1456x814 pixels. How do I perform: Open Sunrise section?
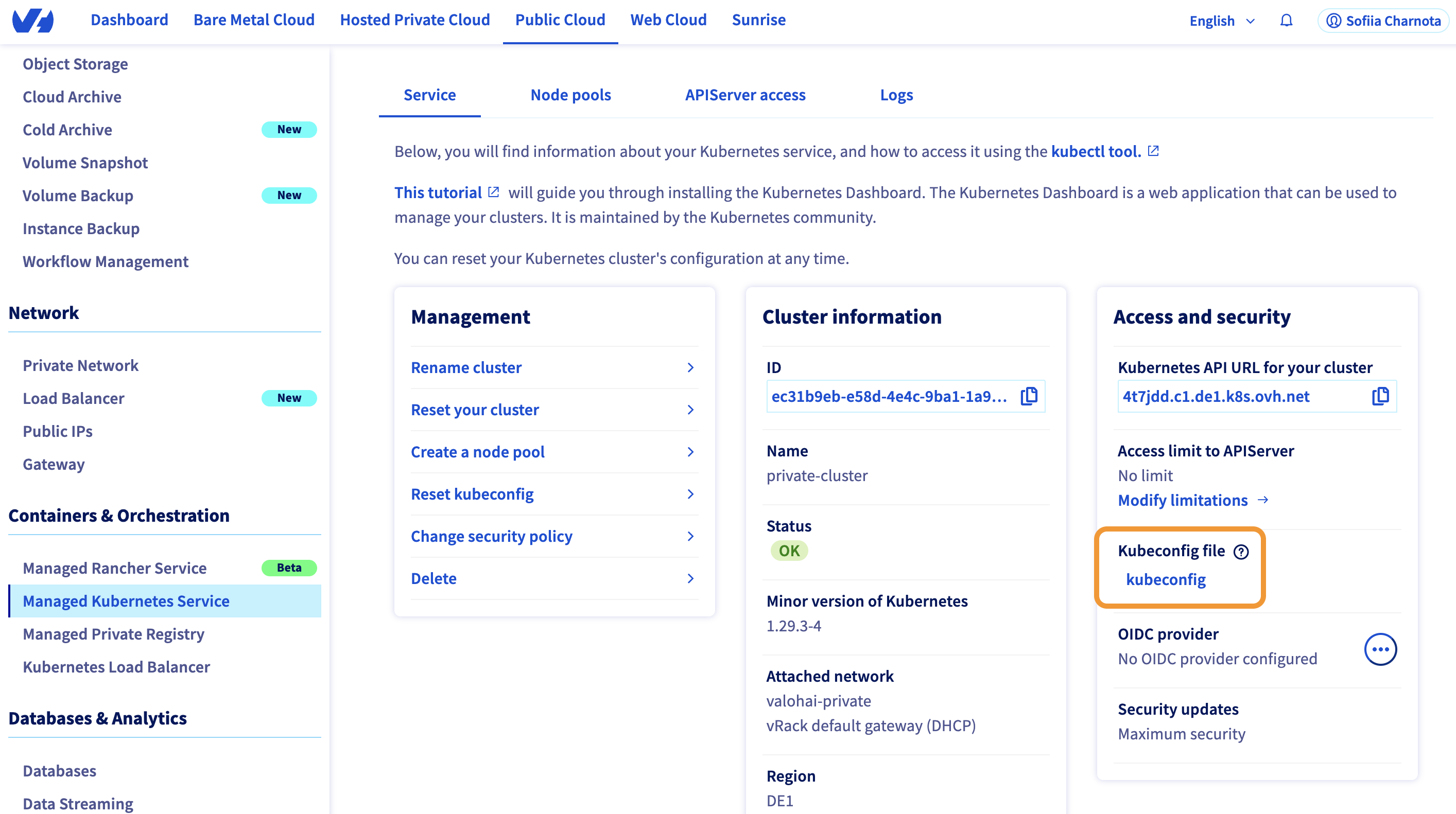(x=758, y=20)
